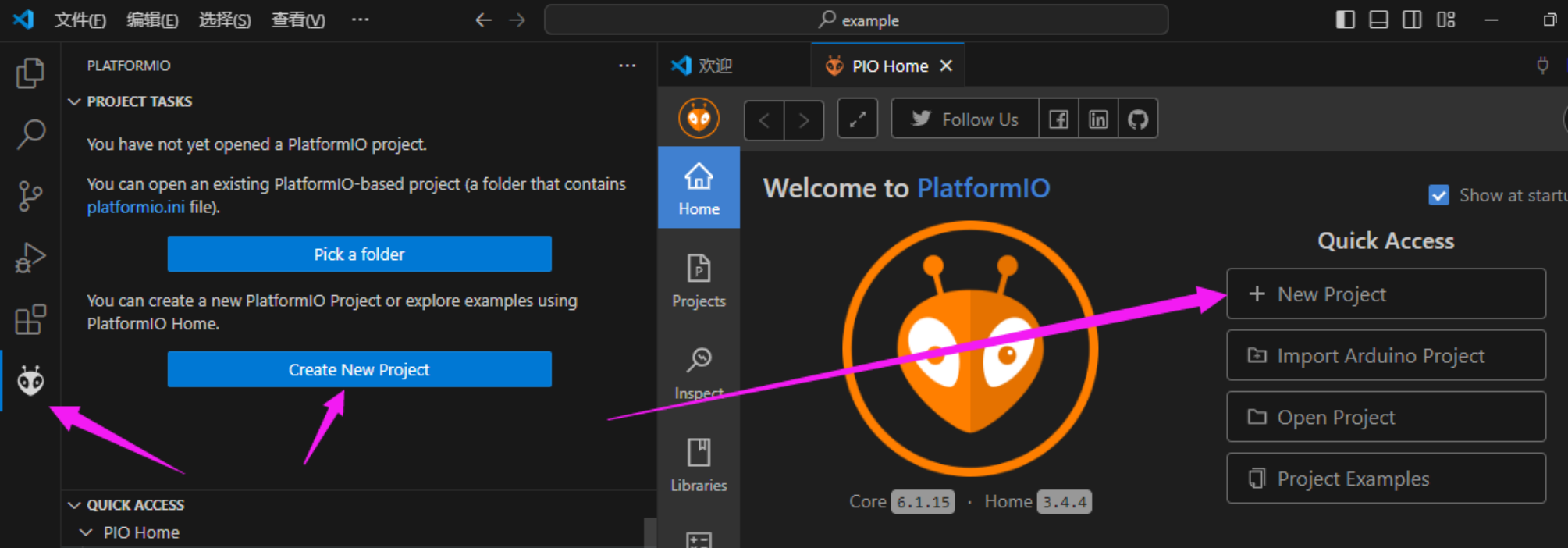Open the 选择(S) menu
Viewport: 1568px width, 548px height.
pos(225,20)
